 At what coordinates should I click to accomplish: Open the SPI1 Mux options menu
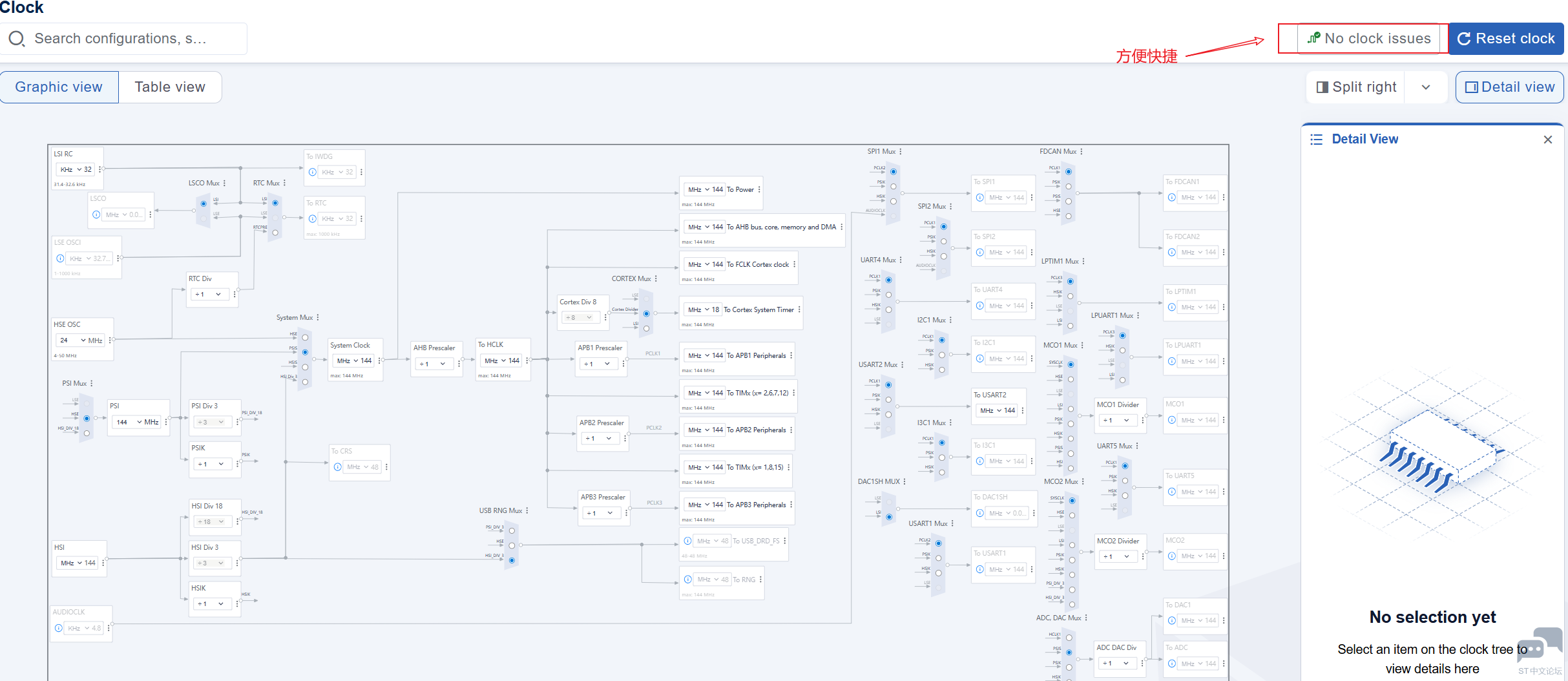901,151
